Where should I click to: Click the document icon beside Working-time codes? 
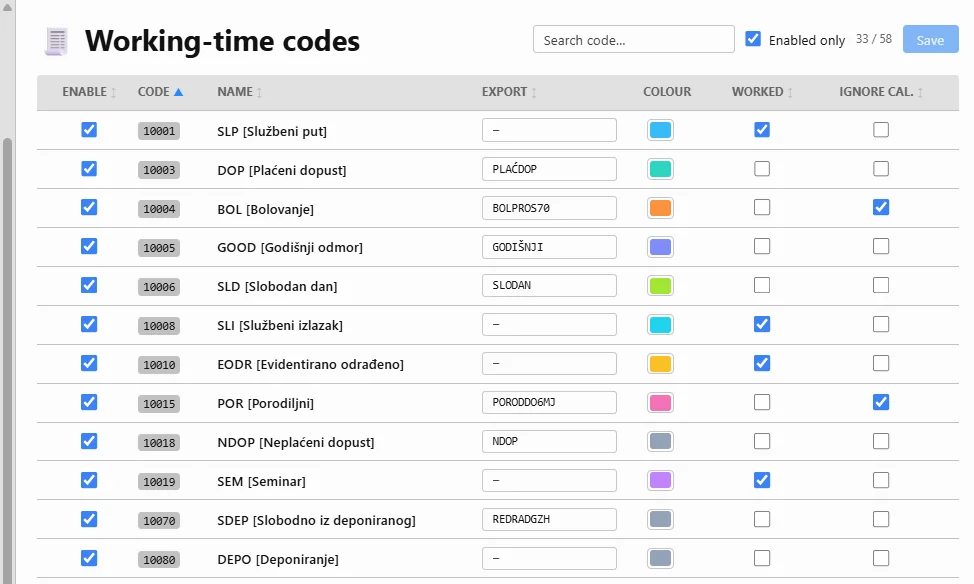pyautogui.click(x=56, y=42)
